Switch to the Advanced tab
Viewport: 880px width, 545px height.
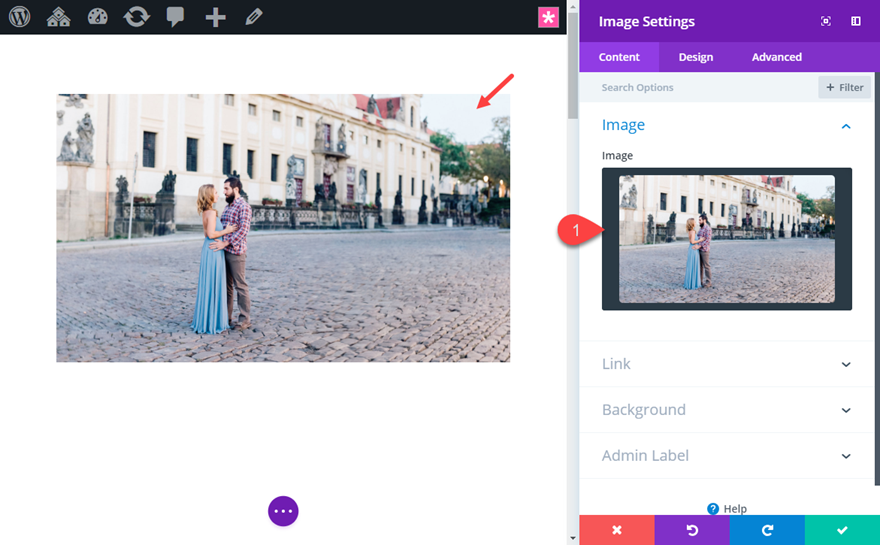click(777, 57)
